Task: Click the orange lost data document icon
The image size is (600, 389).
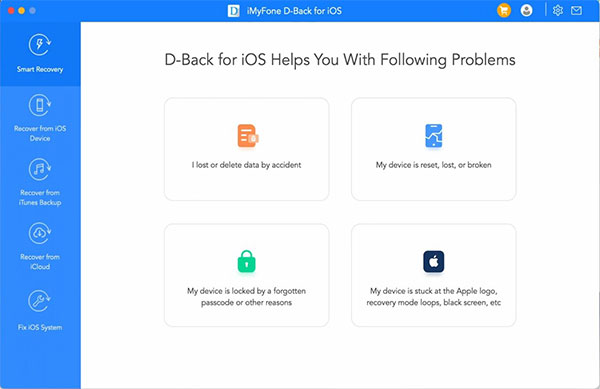Action: 248,135
